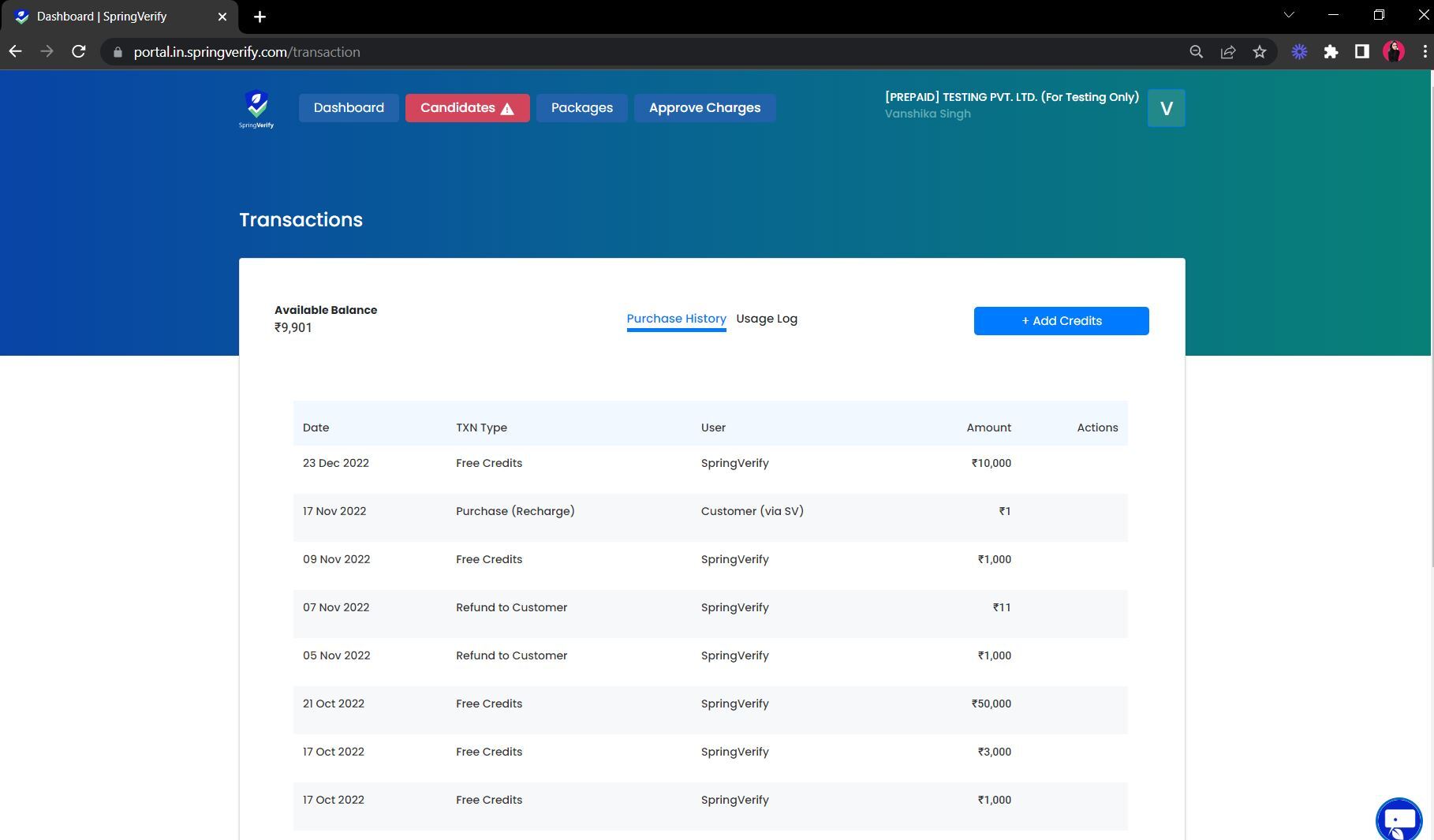This screenshot has width=1434, height=840.
Task: Open the tab search chevron
Action: pos(1289,14)
